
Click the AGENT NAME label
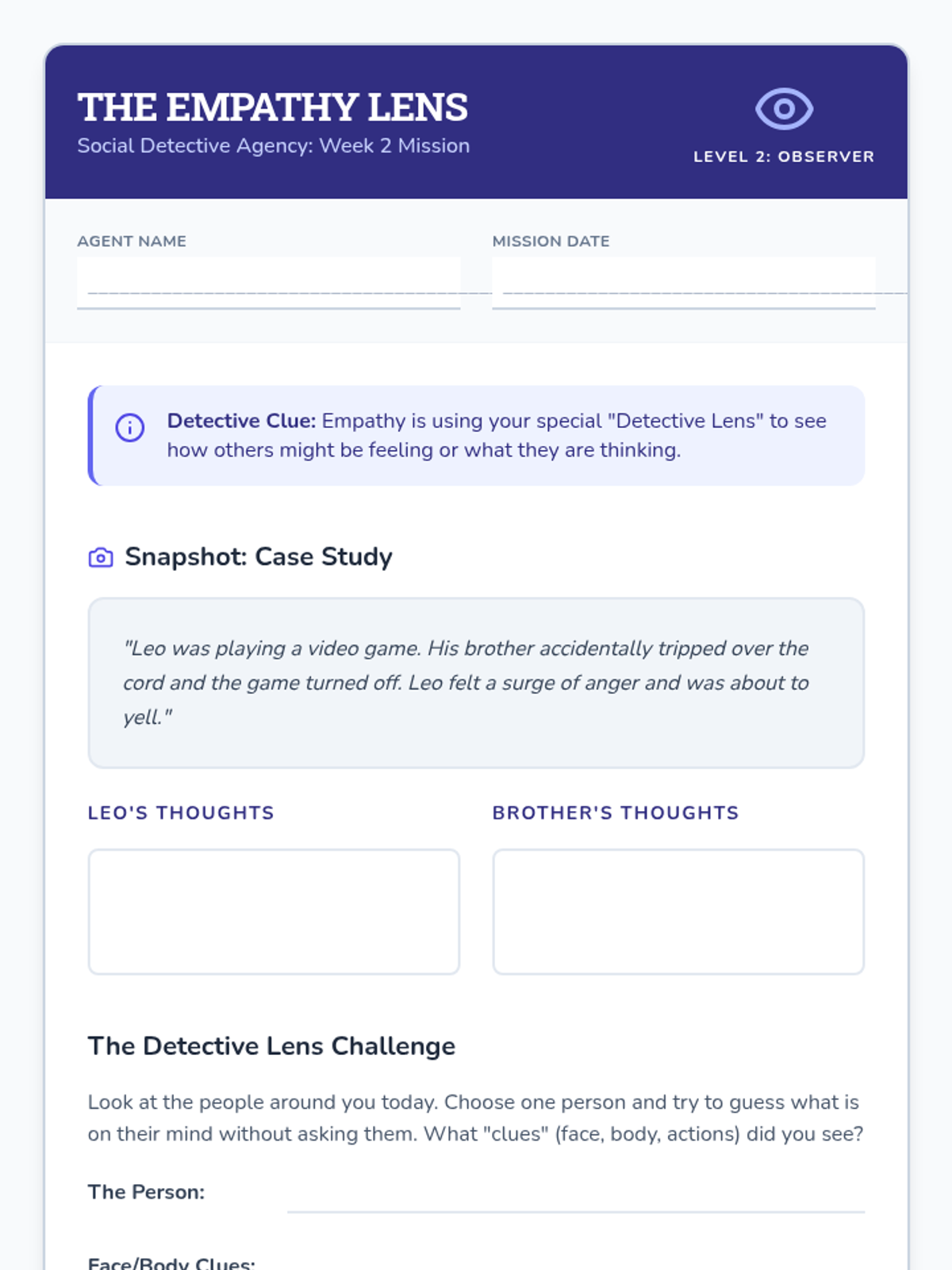132,241
